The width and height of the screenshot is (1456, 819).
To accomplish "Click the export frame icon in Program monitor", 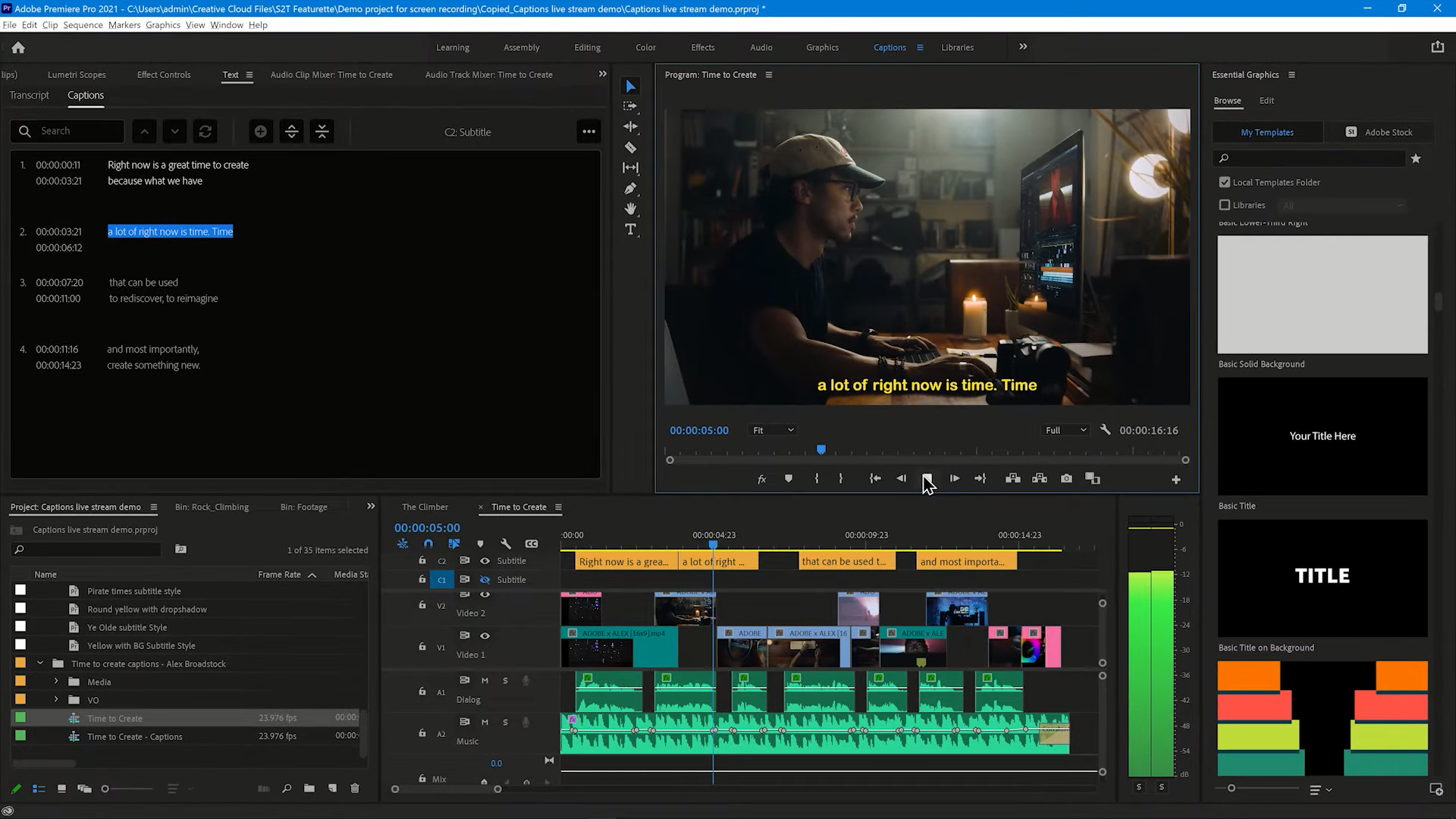I will click(1067, 478).
